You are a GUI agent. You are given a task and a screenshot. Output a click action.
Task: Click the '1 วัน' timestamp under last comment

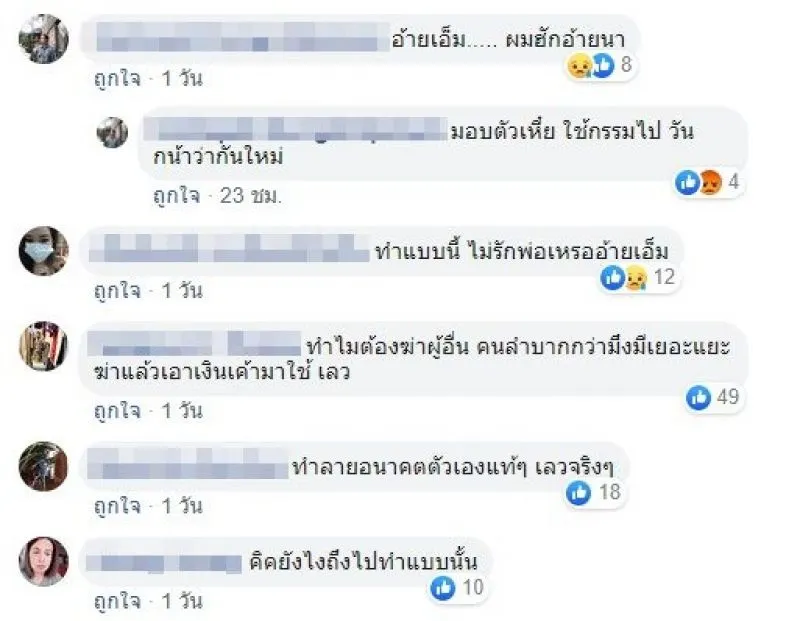[x=182, y=602]
